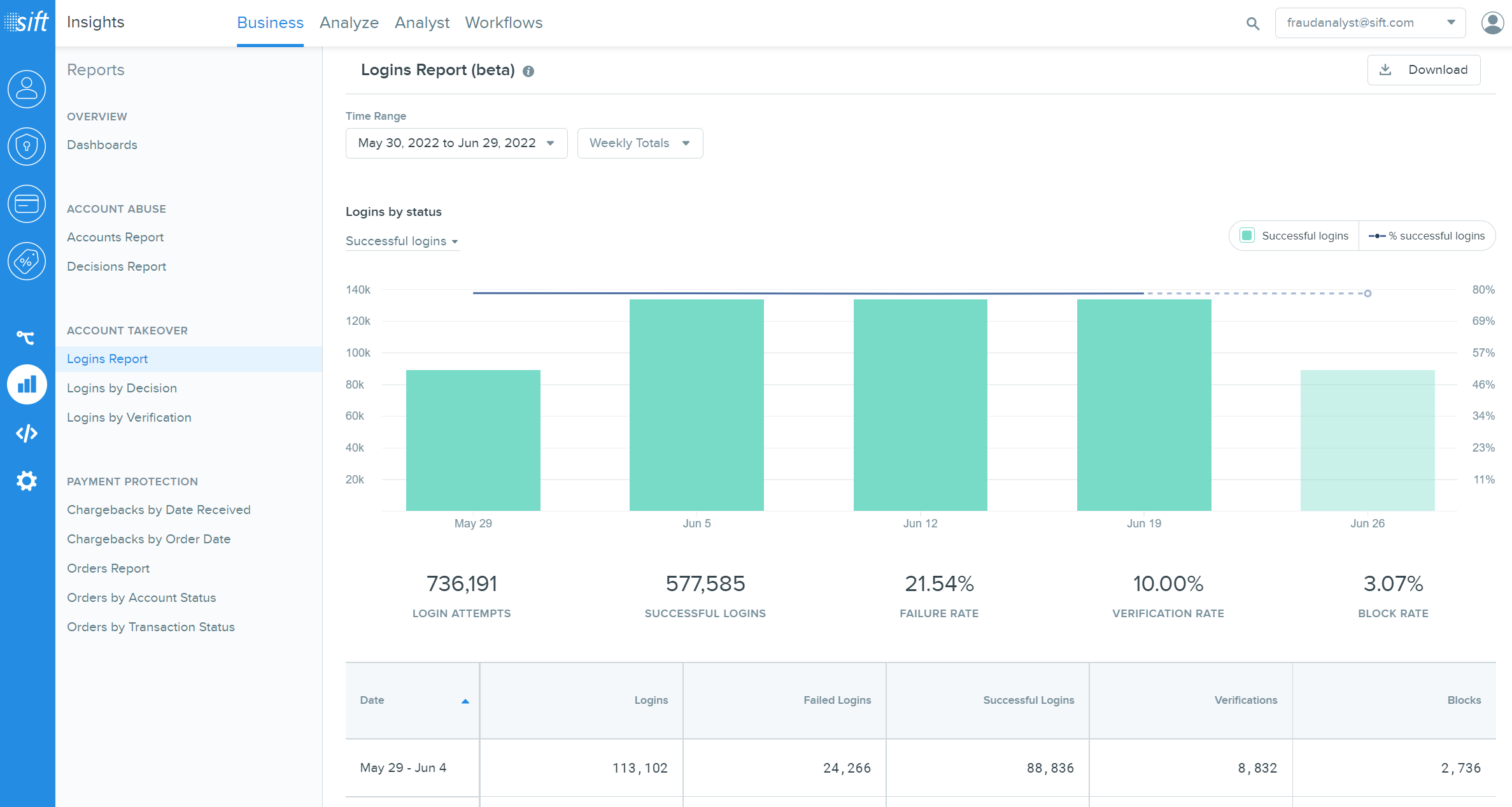Open the Successful logins status dropdown
The image size is (1512, 807).
402,241
